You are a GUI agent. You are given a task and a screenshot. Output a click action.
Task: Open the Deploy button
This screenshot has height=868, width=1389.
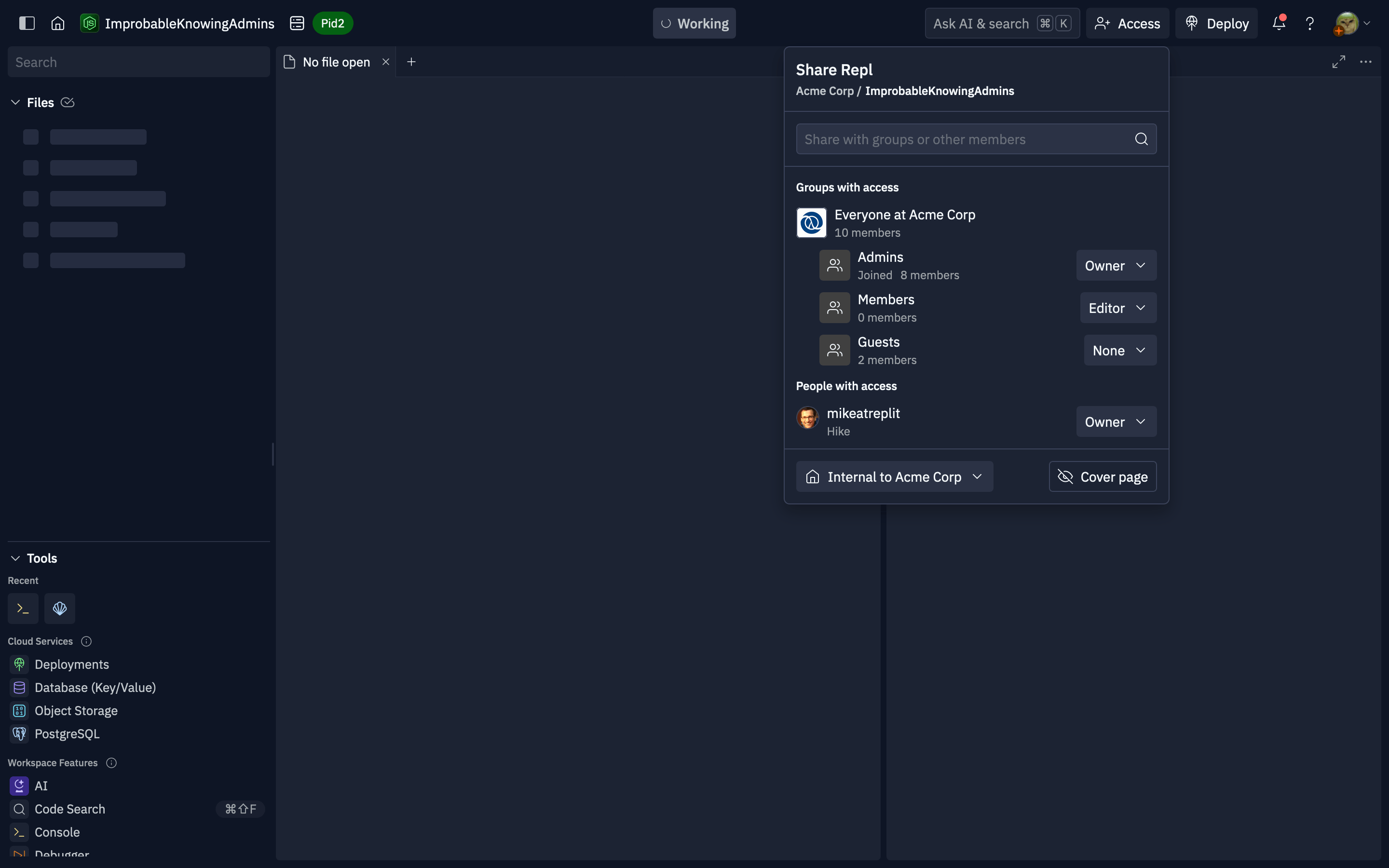click(x=1216, y=23)
